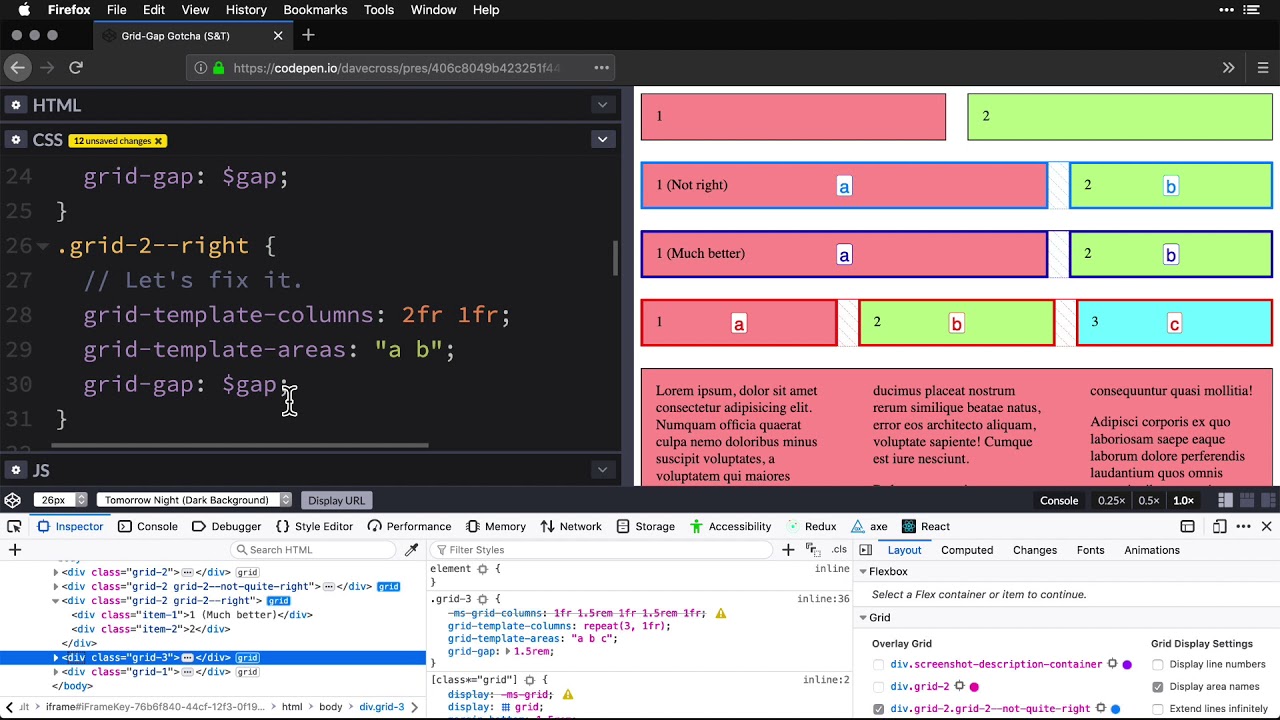Click the element picker icon in DevTools
This screenshot has height=720, width=1280.
[x=14, y=526]
